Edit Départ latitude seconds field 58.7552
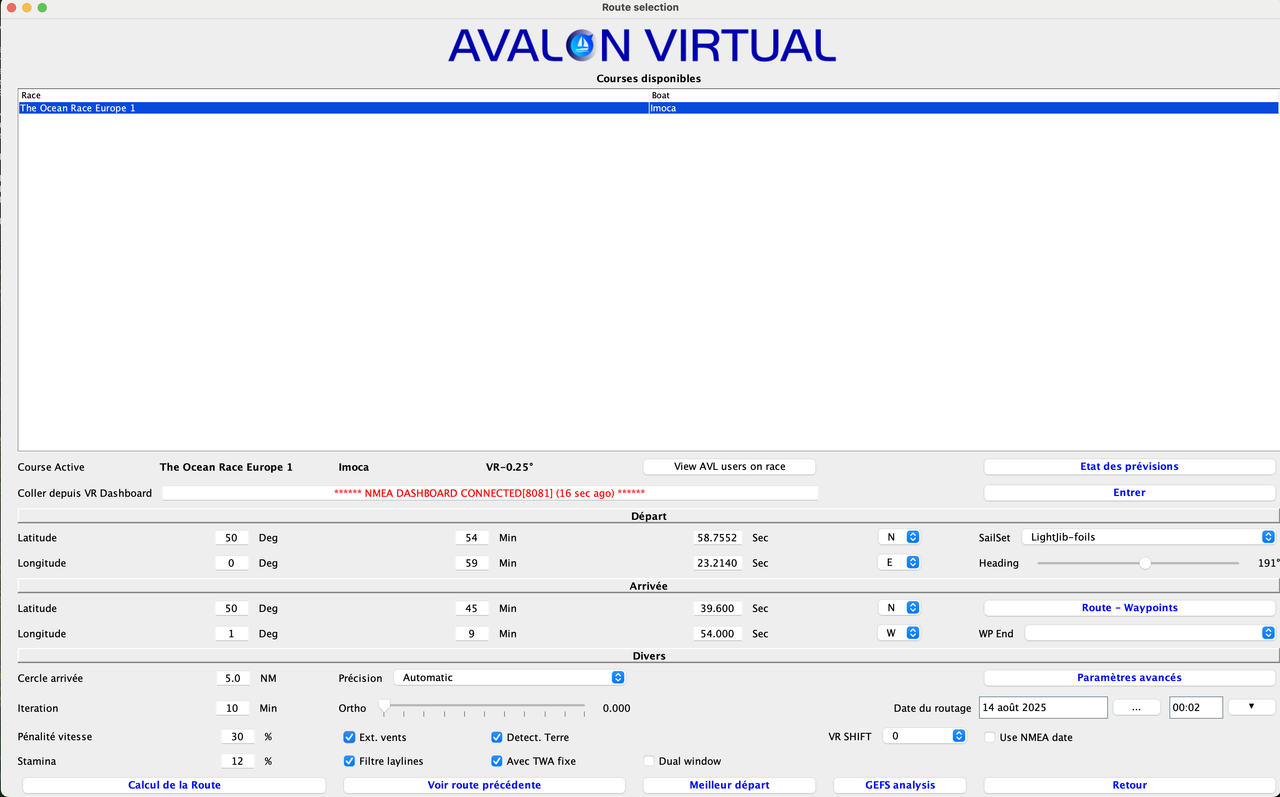Viewport: 1280px width, 797px height. [718, 538]
